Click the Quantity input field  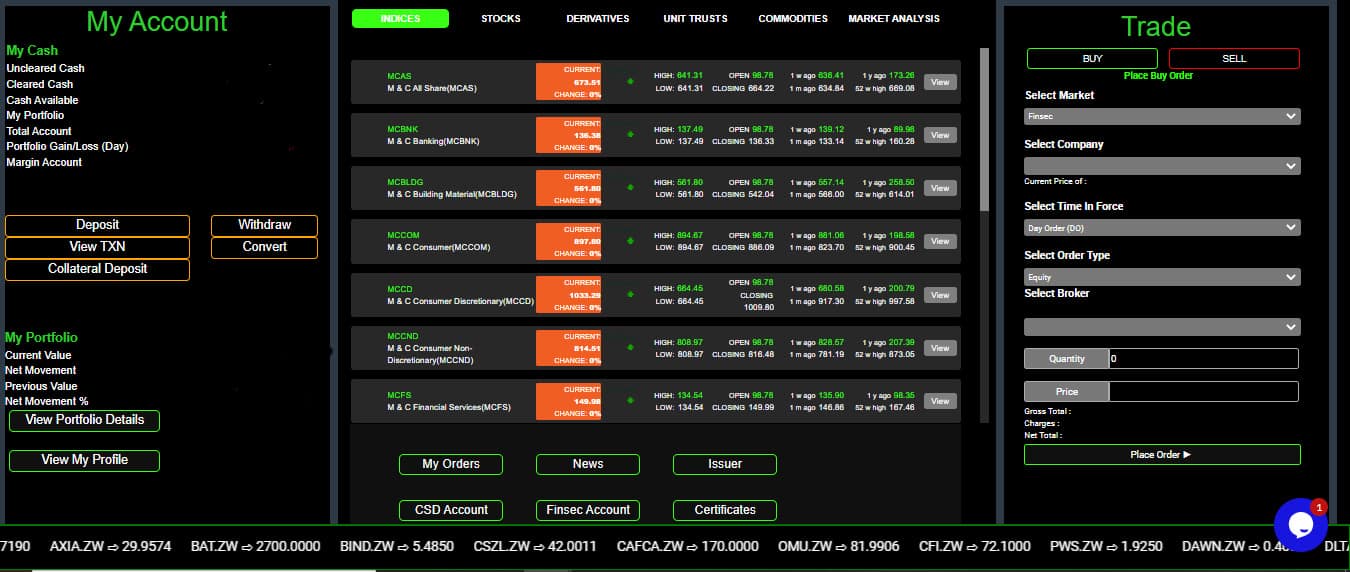1203,359
